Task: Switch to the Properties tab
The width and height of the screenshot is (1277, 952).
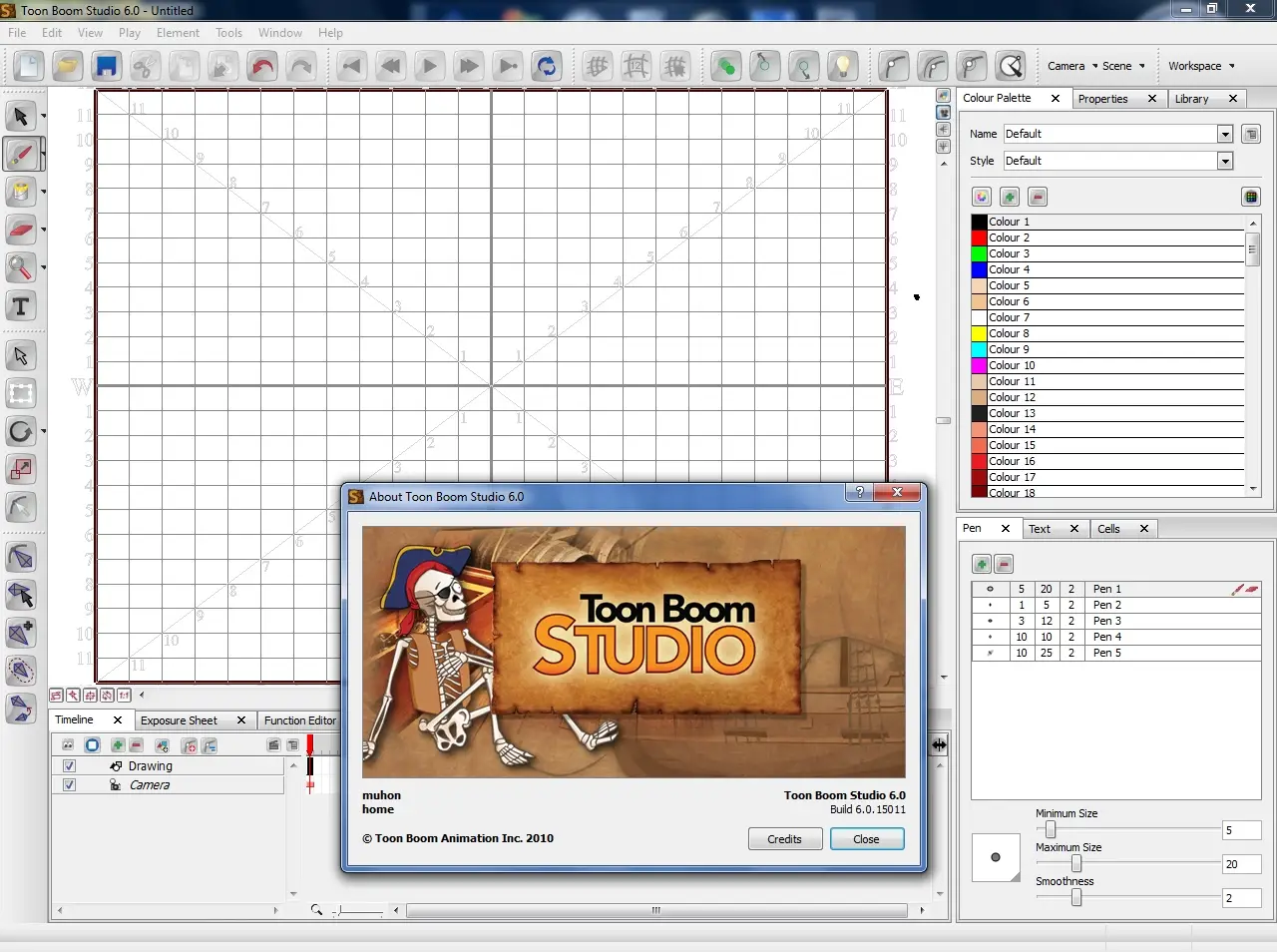Action: [1103, 99]
